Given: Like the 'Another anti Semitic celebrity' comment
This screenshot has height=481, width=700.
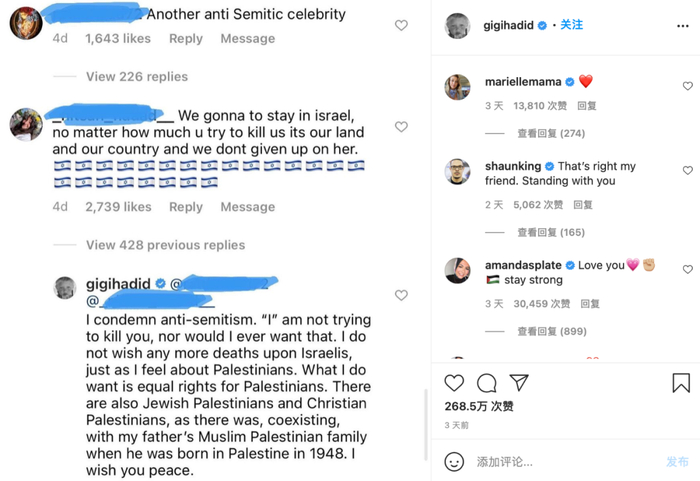Looking at the screenshot, I should pyautogui.click(x=401, y=25).
